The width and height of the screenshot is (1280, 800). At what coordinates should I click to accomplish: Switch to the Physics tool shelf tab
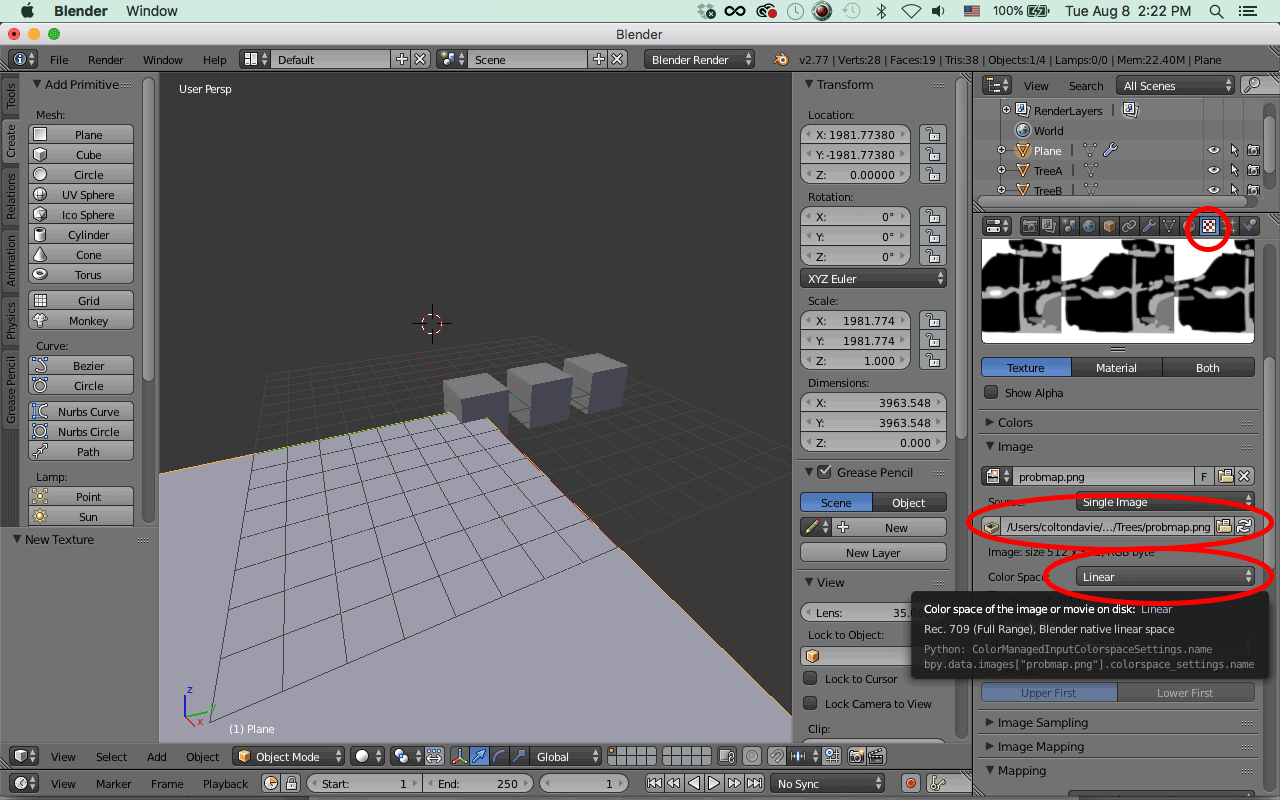(x=11, y=321)
